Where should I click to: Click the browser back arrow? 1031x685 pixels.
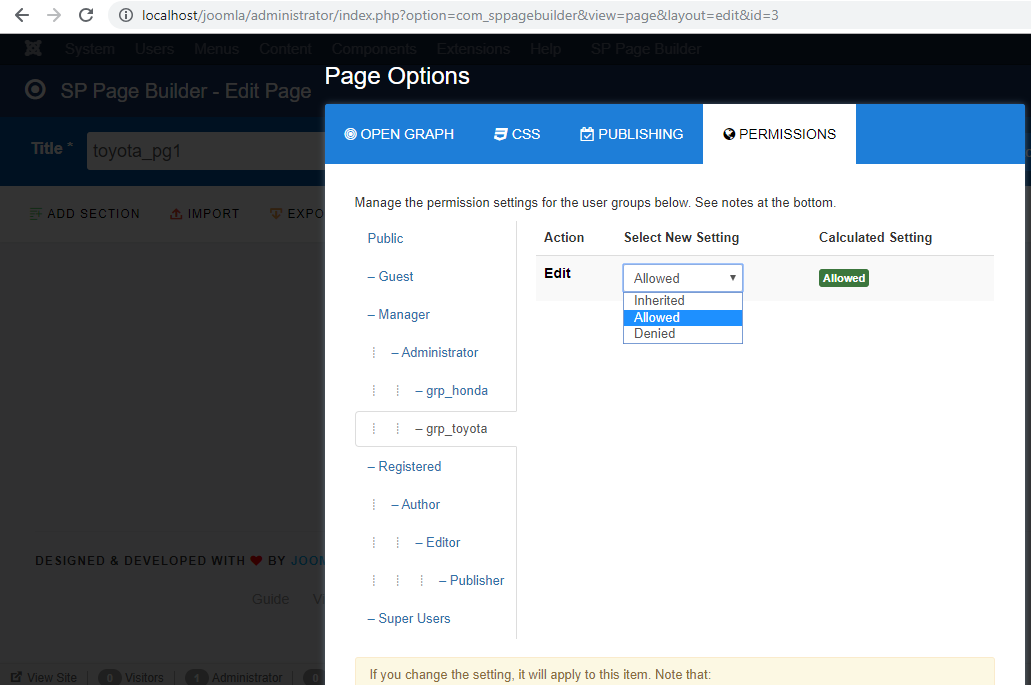tap(22, 15)
